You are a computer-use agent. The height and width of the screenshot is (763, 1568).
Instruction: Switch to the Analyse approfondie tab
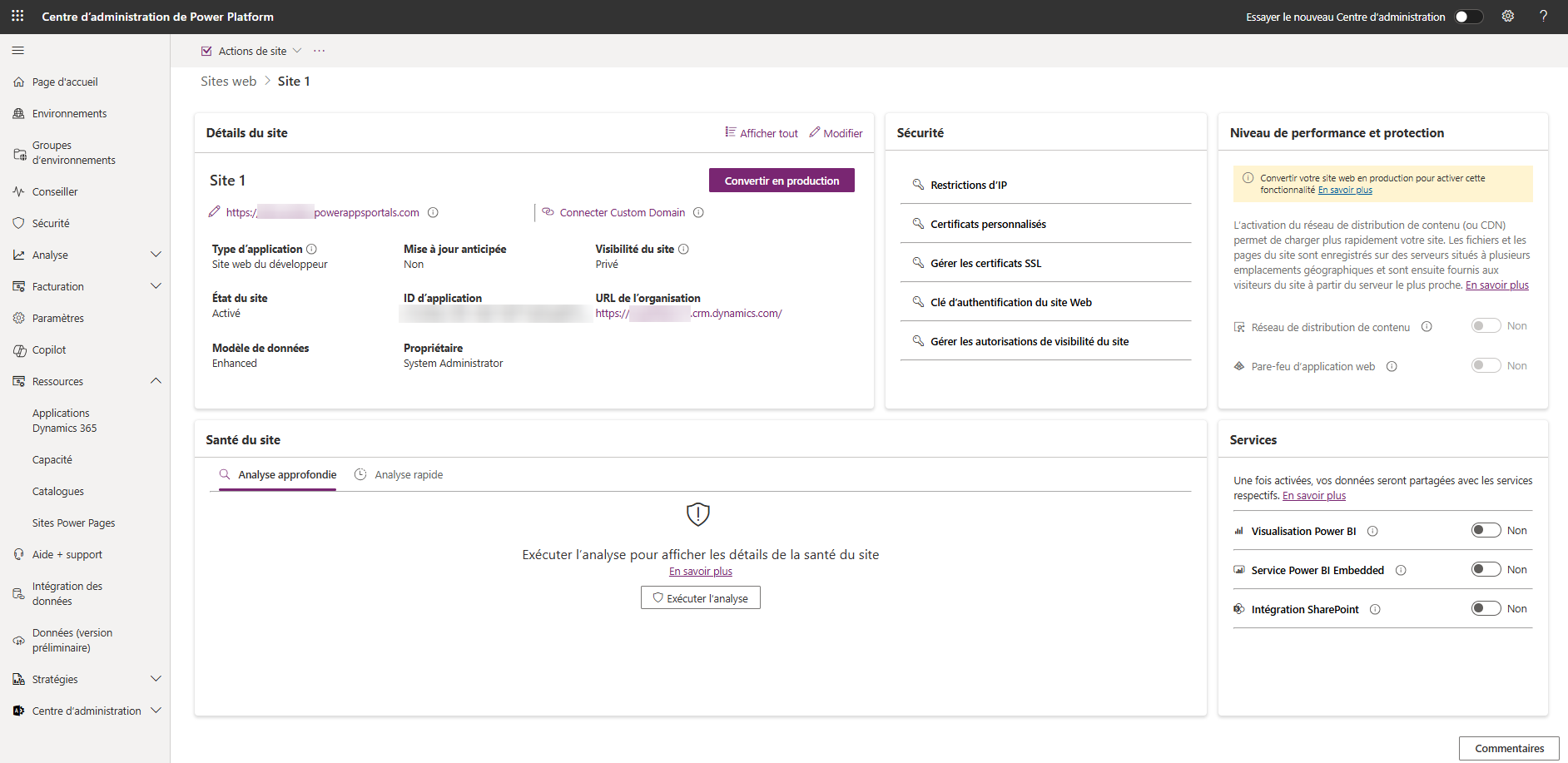pos(278,475)
